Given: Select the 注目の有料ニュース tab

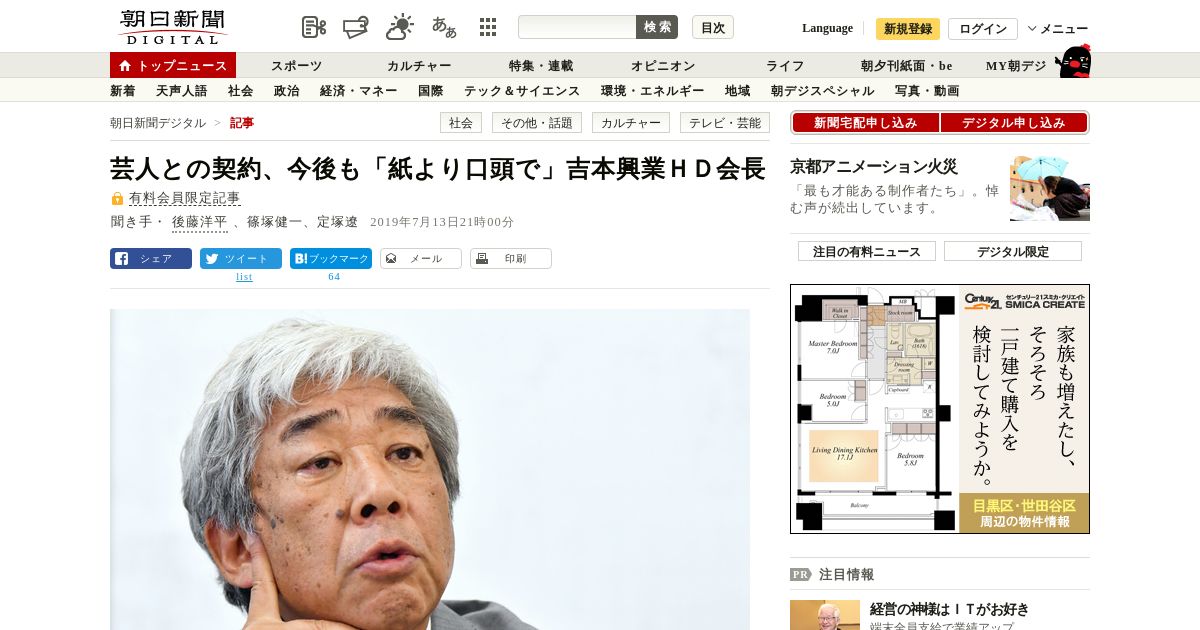Looking at the screenshot, I should tap(867, 251).
